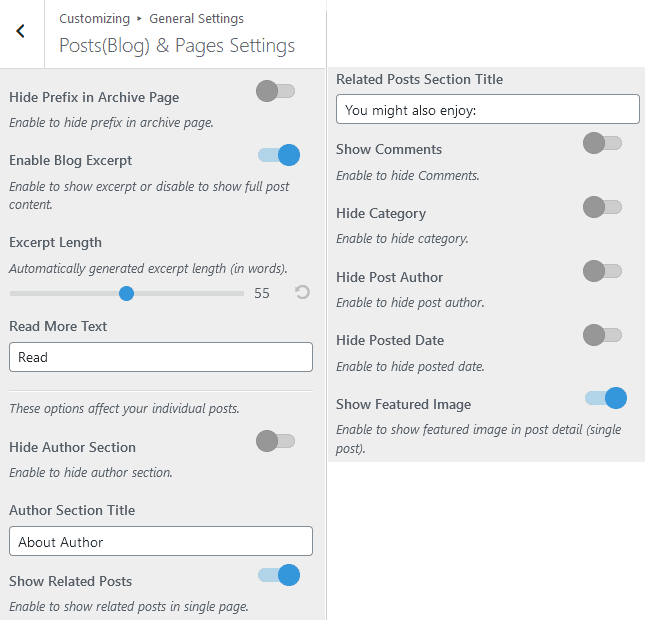Turn off Show Featured Image switch
The image size is (645, 620).
(606, 398)
